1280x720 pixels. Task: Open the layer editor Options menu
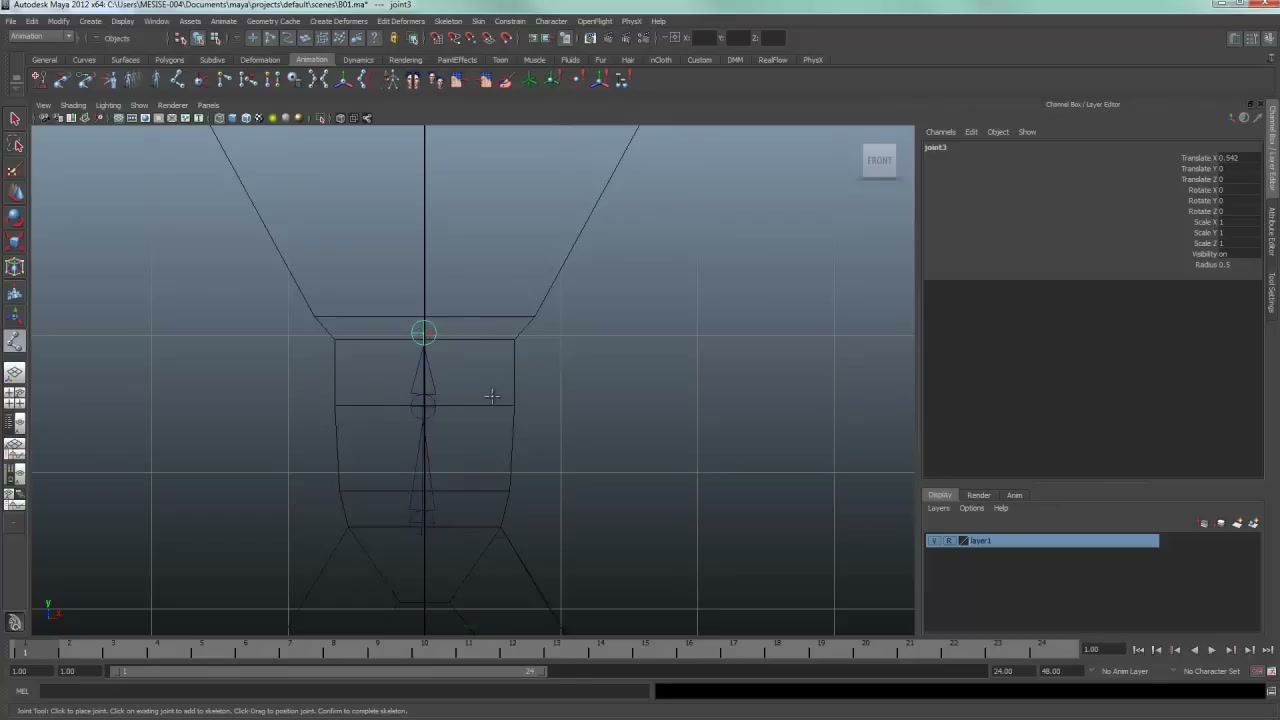pyautogui.click(x=971, y=508)
